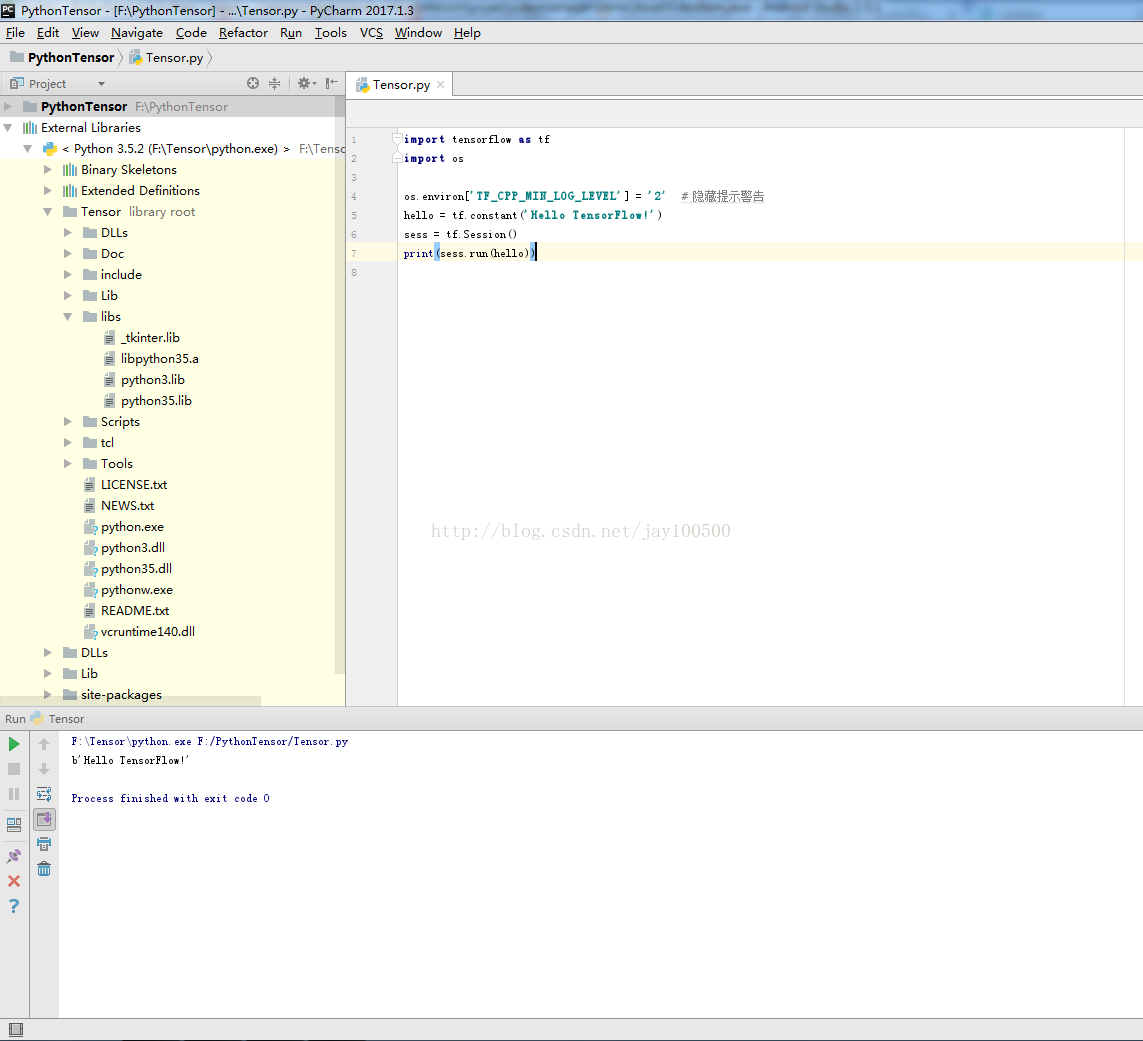The image size is (1143, 1041).
Task: Click the Restore Layout icon in Run panel
Action: [14, 824]
